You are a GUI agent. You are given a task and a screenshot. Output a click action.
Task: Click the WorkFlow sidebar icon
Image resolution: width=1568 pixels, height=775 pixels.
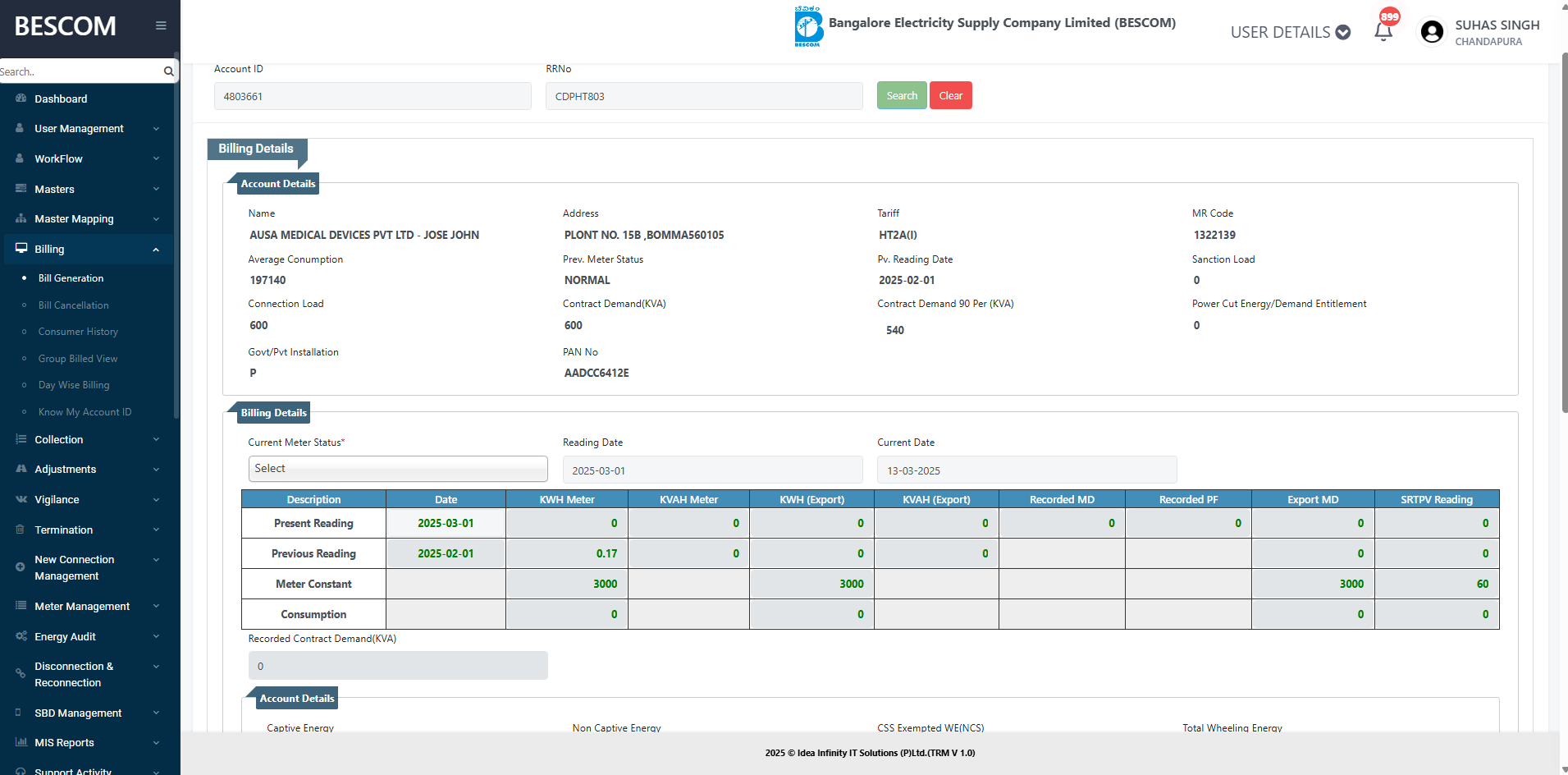(x=20, y=158)
